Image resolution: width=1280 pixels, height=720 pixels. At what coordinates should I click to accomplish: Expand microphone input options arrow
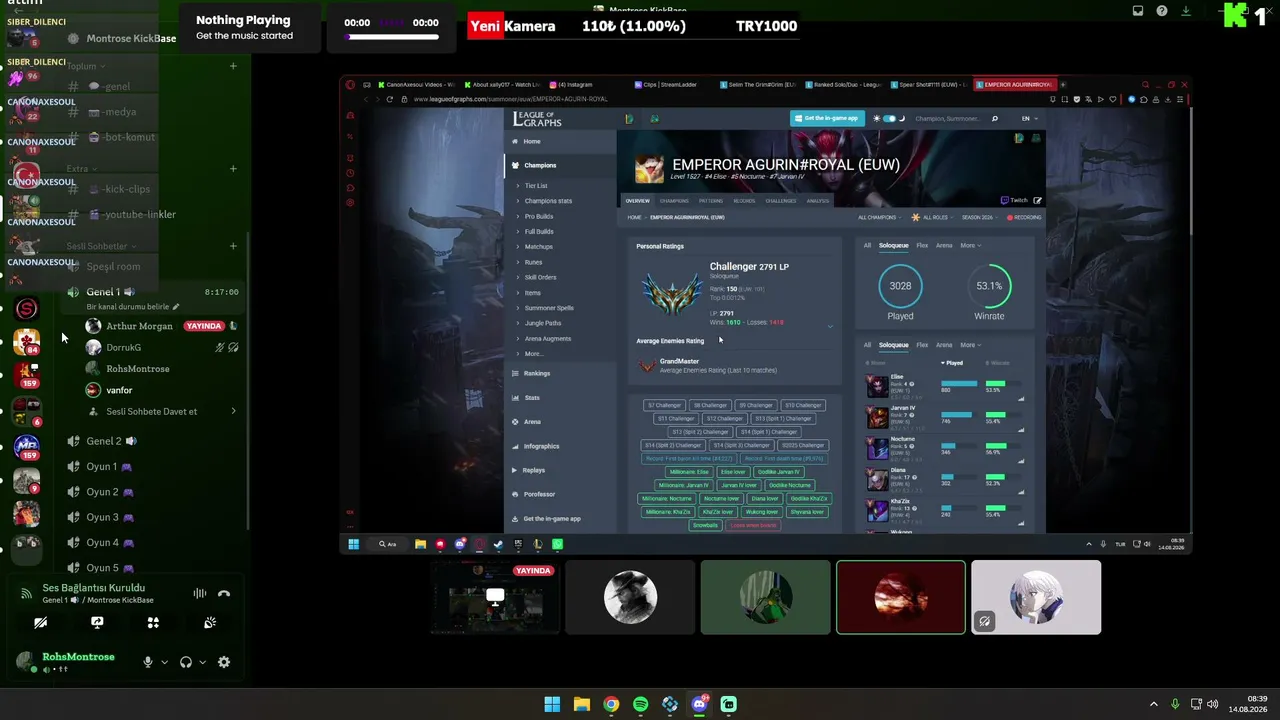coord(164,662)
